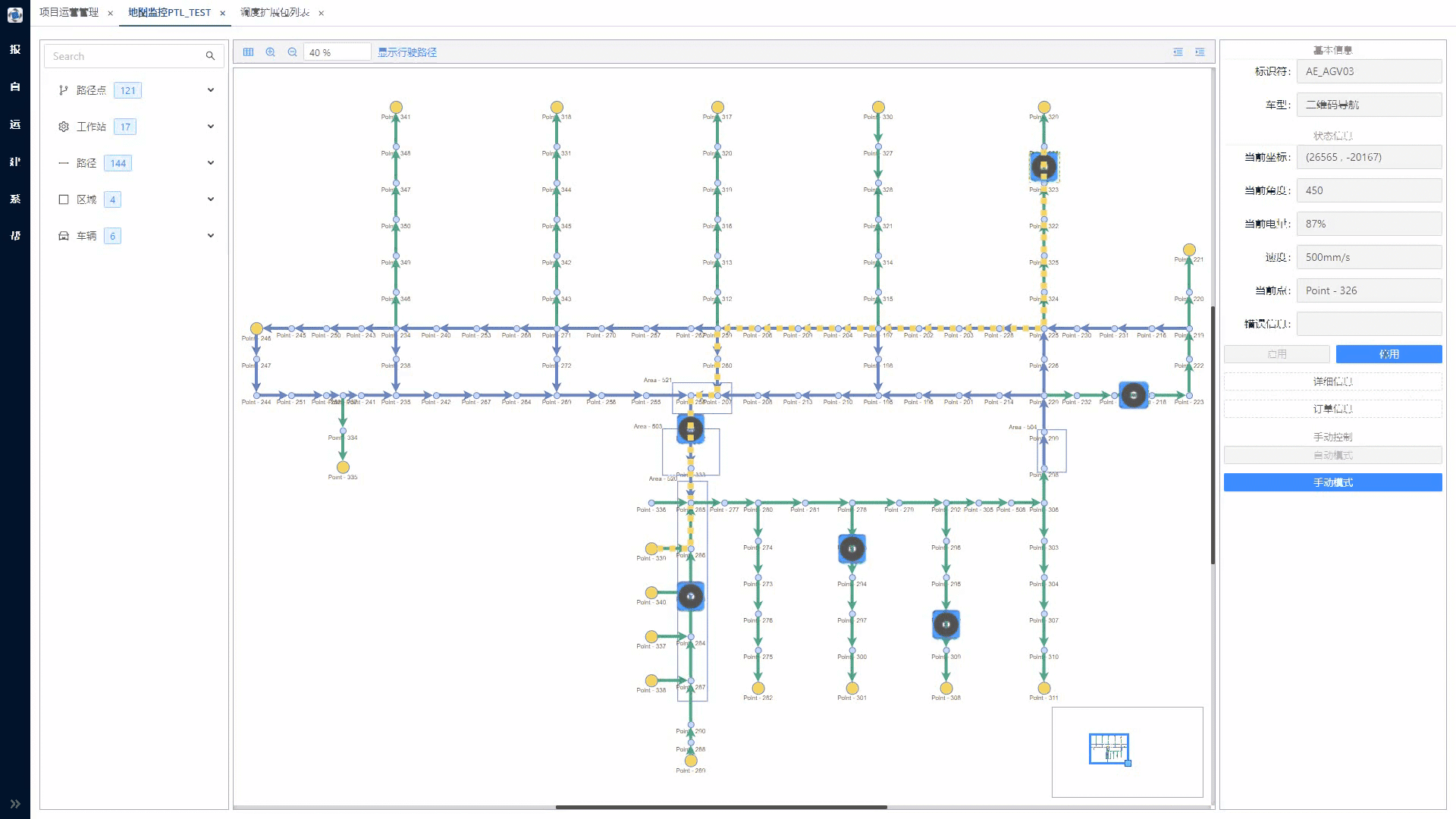This screenshot has width=1456, height=819.
Task: Select the AGV at Point 326
Action: click(1043, 166)
